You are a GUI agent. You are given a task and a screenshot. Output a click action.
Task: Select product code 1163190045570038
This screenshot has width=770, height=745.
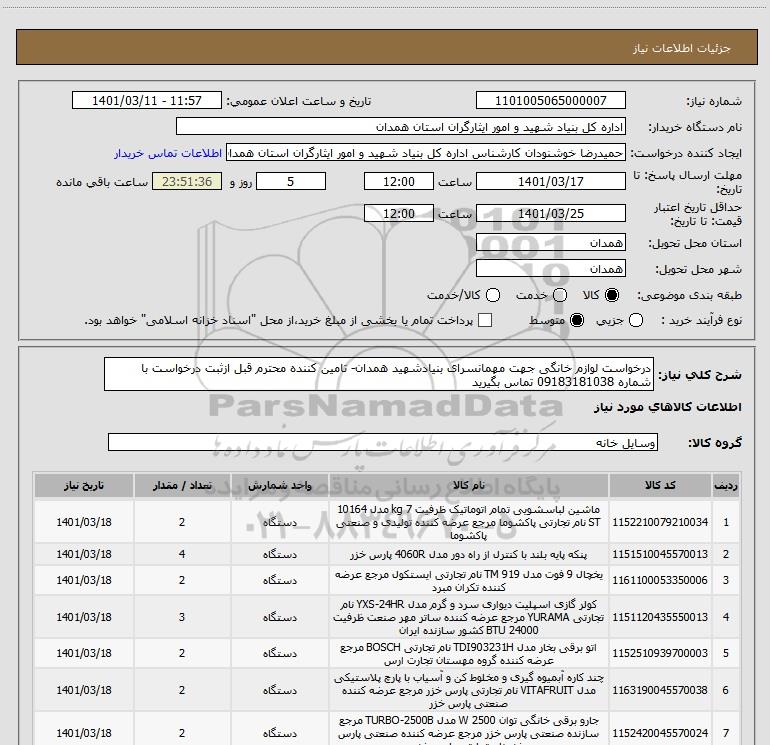[x=660, y=690]
